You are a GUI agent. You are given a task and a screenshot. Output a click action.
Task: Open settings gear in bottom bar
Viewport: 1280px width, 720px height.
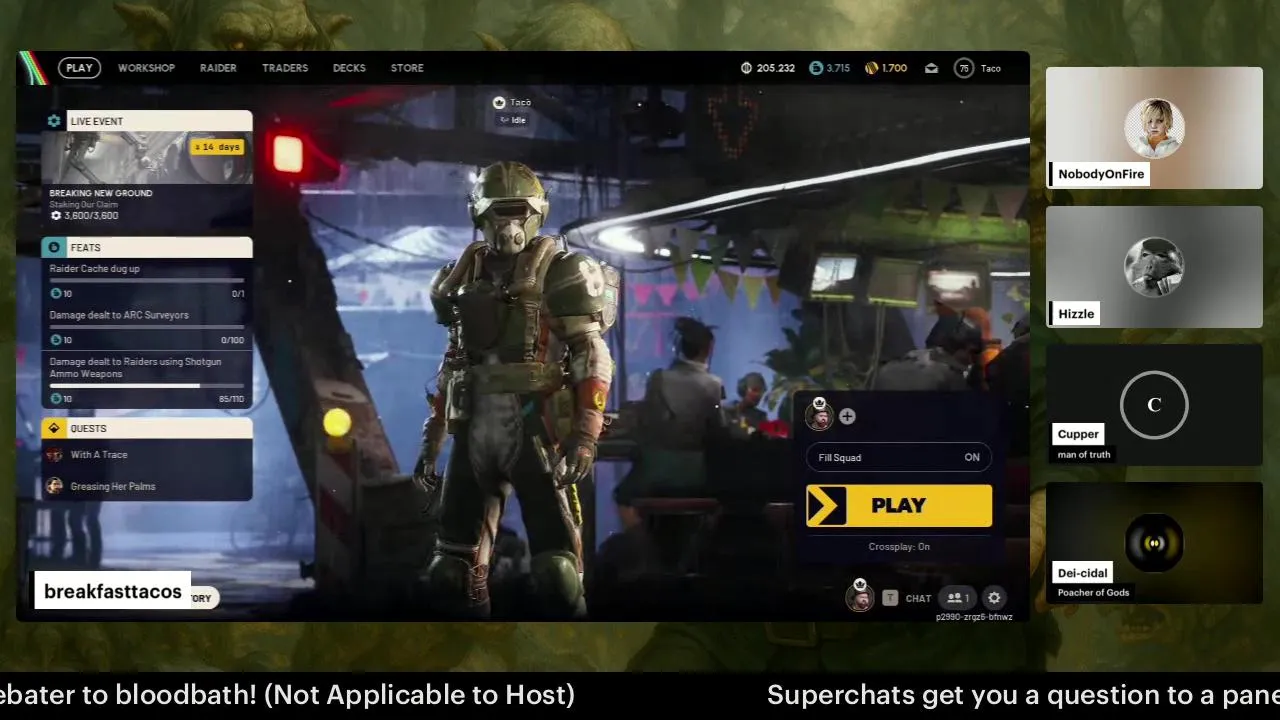pyautogui.click(x=994, y=598)
